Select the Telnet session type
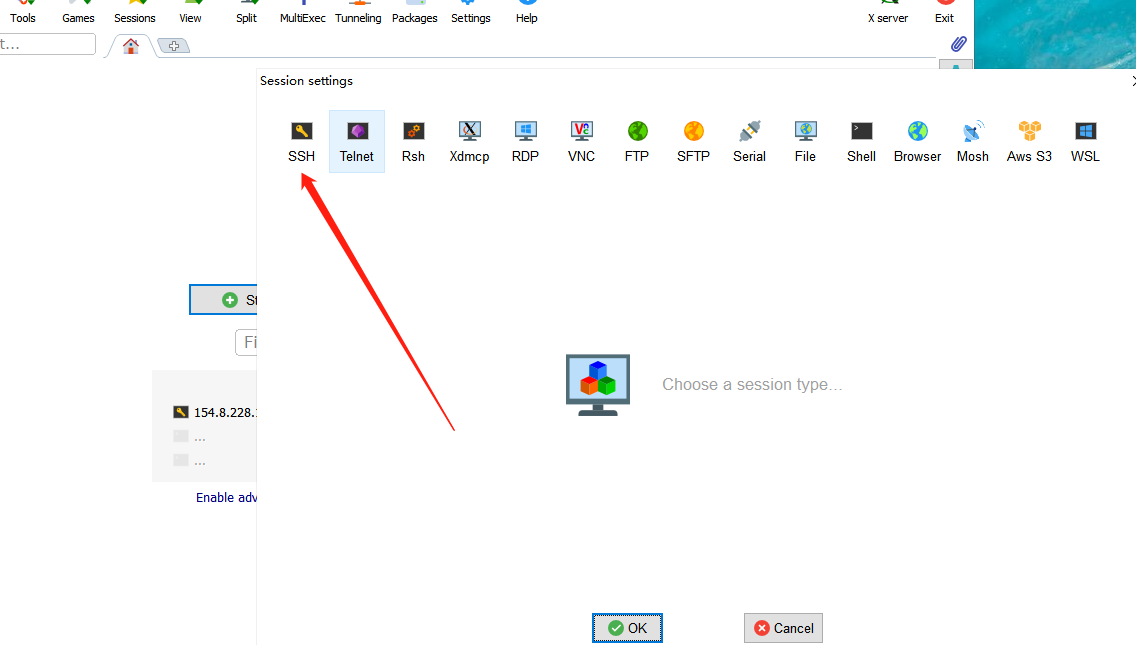Screen dimensions: 1136x645 coord(357,141)
